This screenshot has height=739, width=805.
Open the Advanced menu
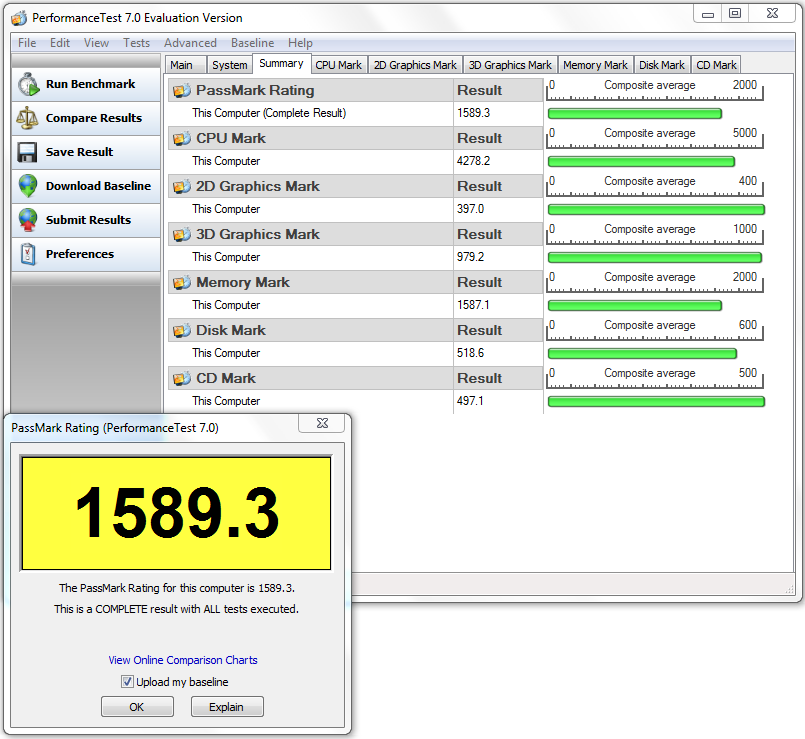[x=190, y=43]
